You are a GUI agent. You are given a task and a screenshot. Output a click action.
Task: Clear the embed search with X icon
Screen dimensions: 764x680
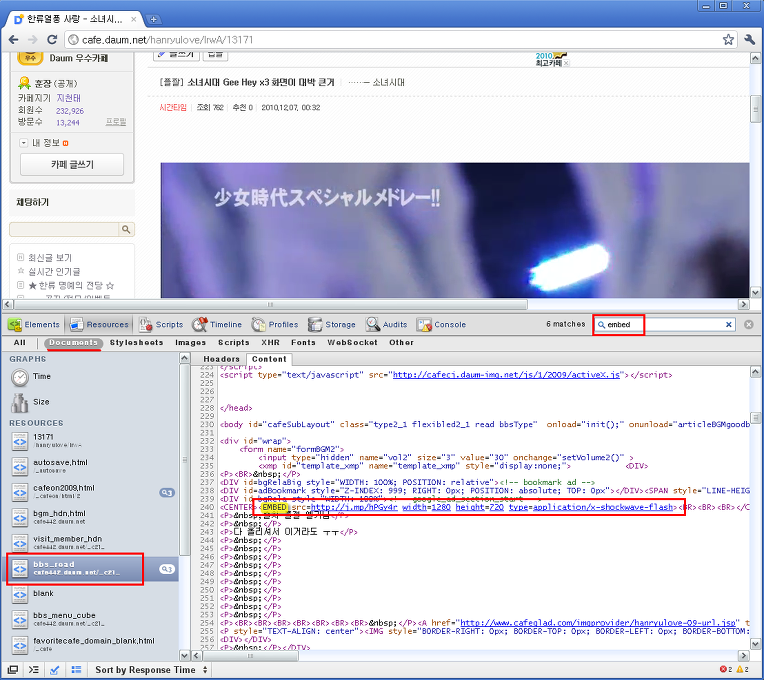[x=728, y=324]
